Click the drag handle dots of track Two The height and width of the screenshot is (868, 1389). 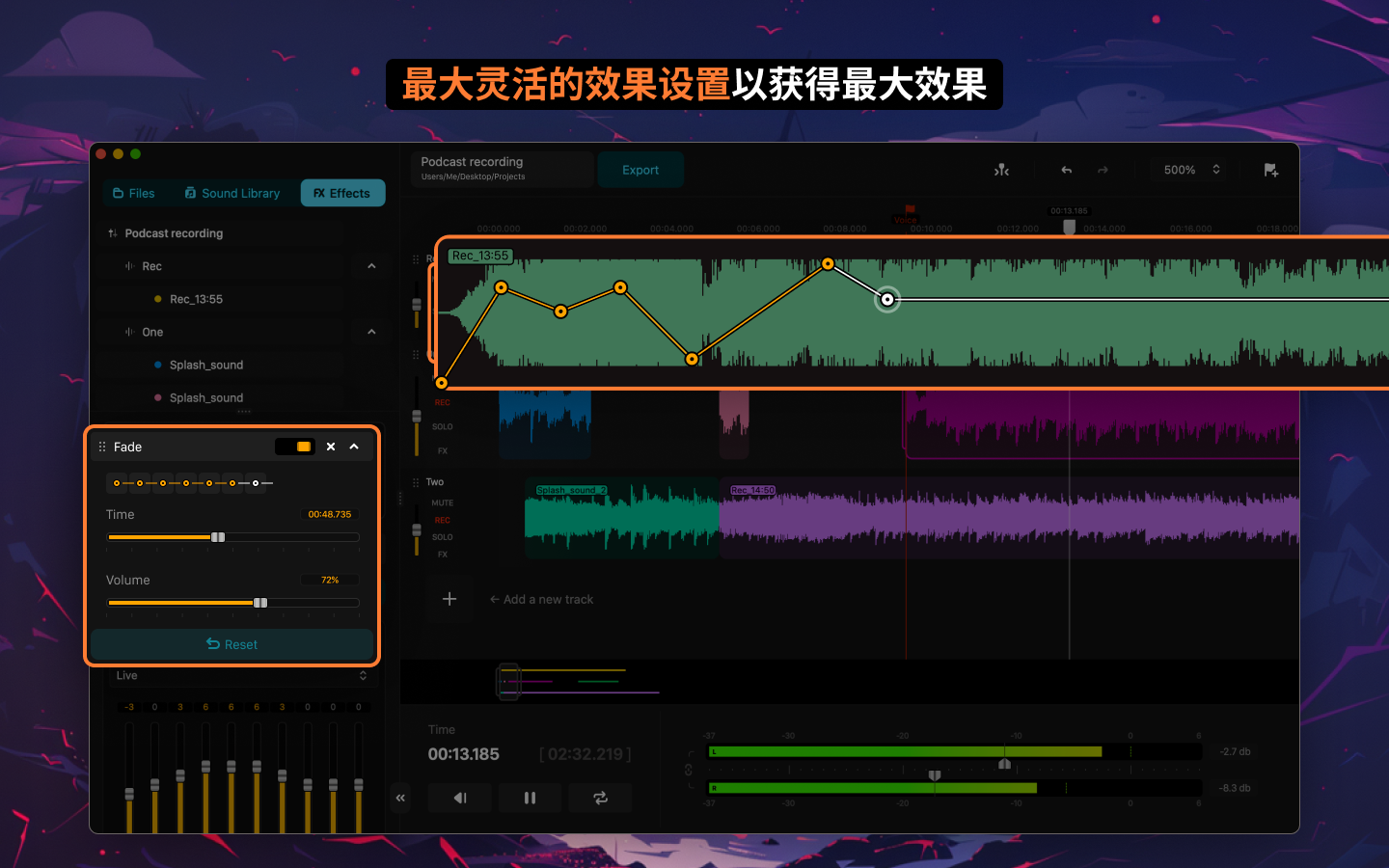coord(417,482)
